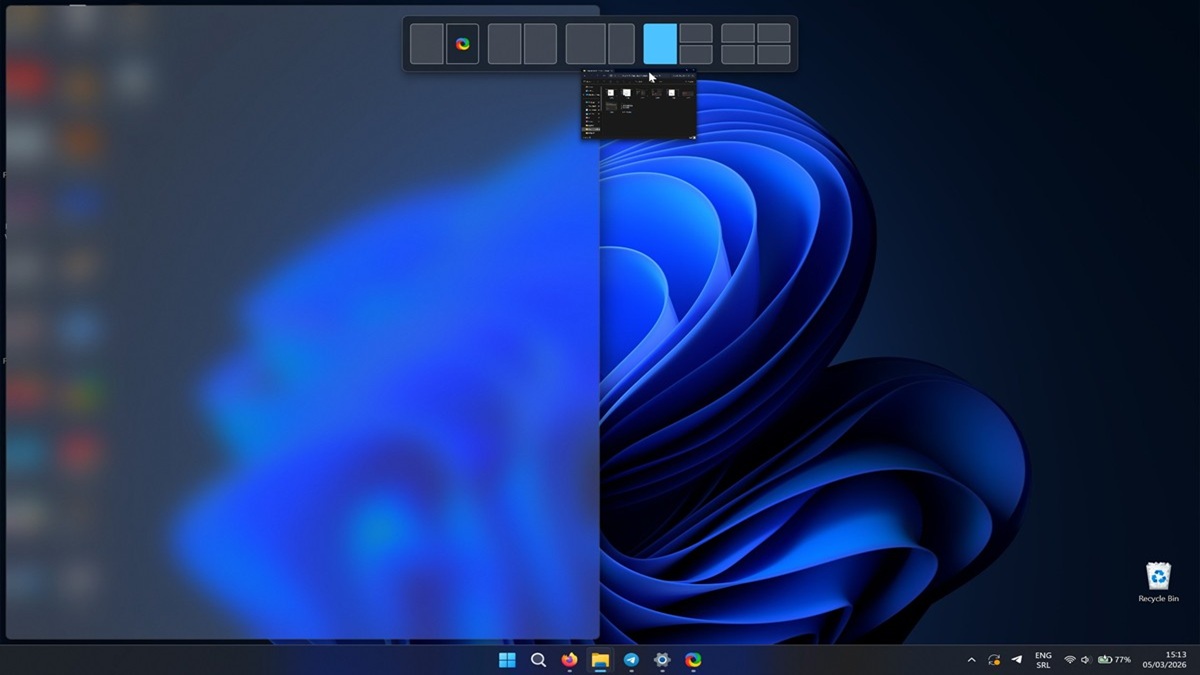1200x675 pixels.
Task: Click the sync status tray icon
Action: coord(994,660)
